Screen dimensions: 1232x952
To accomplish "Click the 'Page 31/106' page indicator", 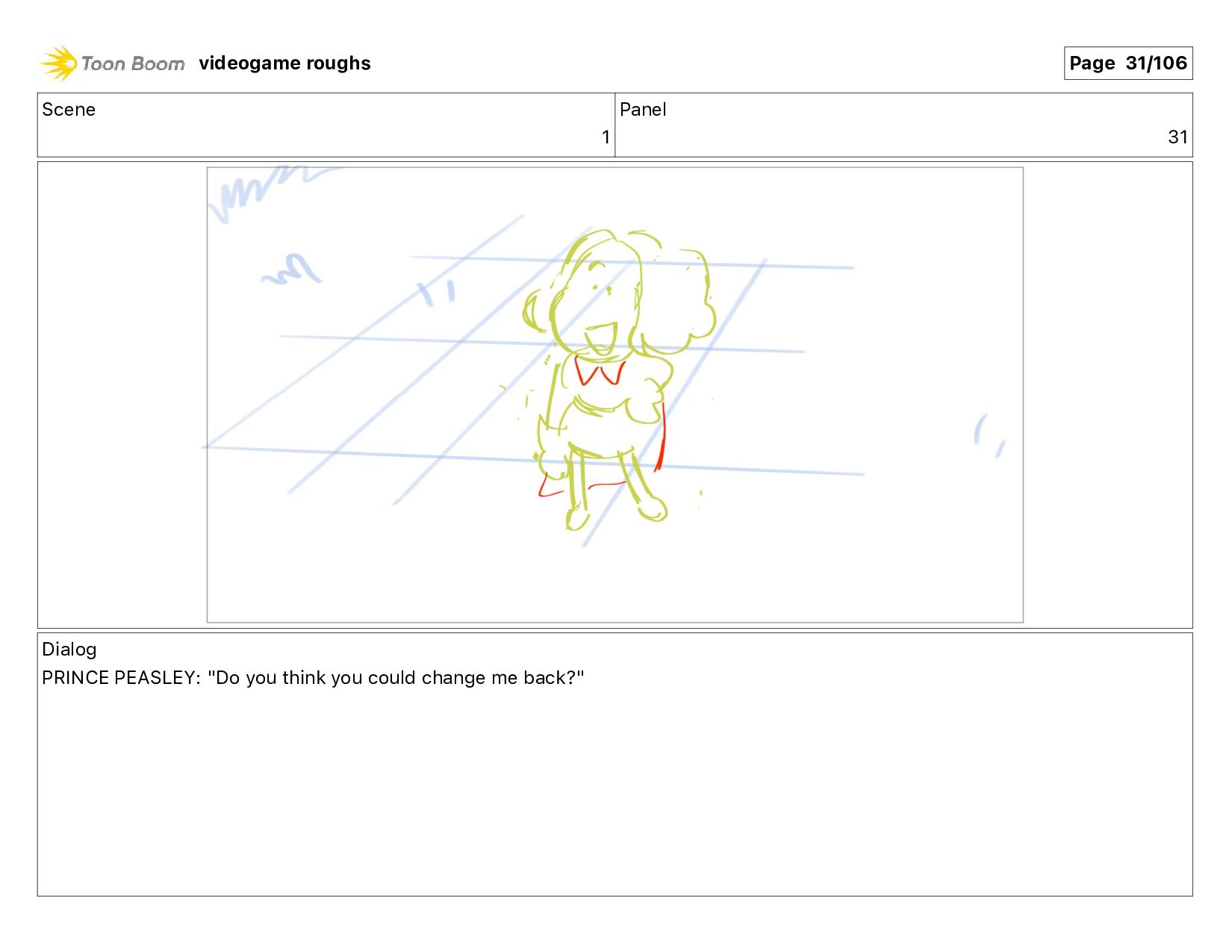I will (1127, 63).
